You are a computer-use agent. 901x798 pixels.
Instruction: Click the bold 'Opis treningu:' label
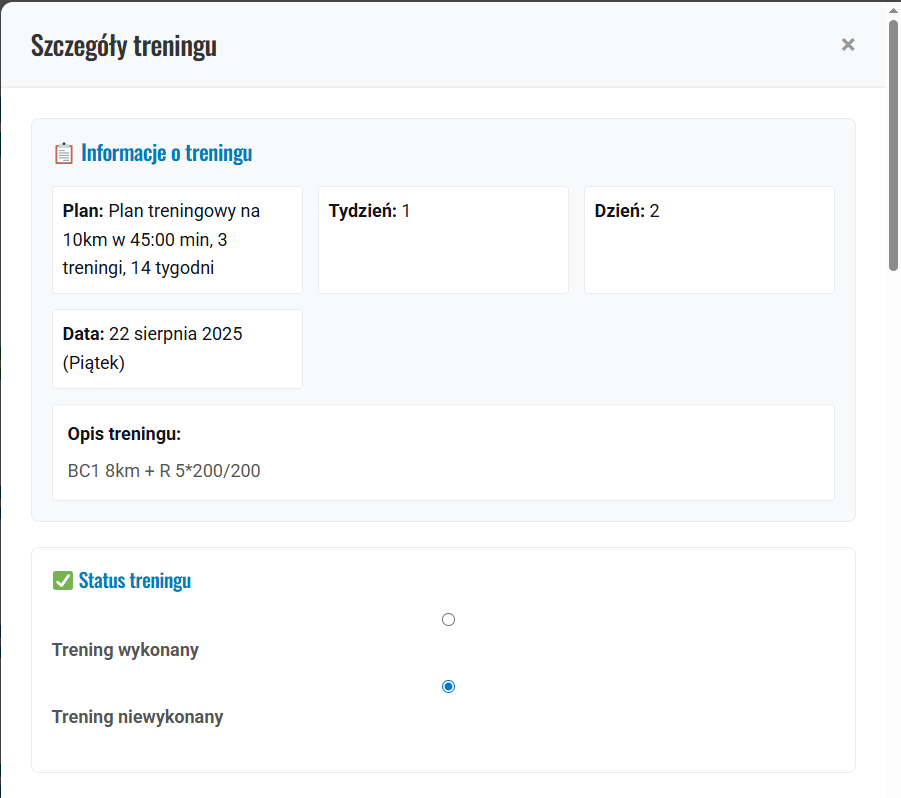coord(124,434)
